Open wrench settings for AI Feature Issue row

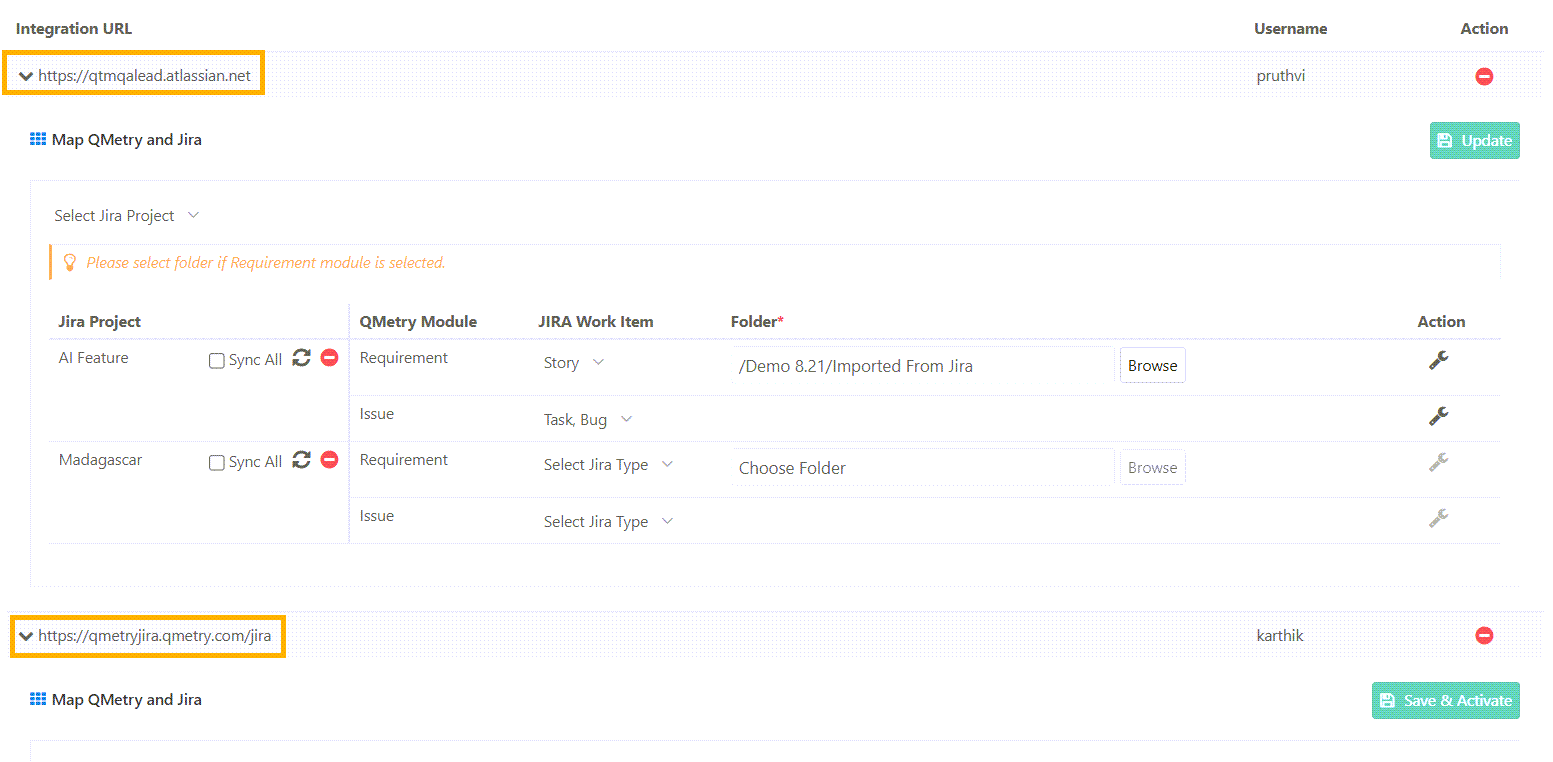(x=1438, y=416)
